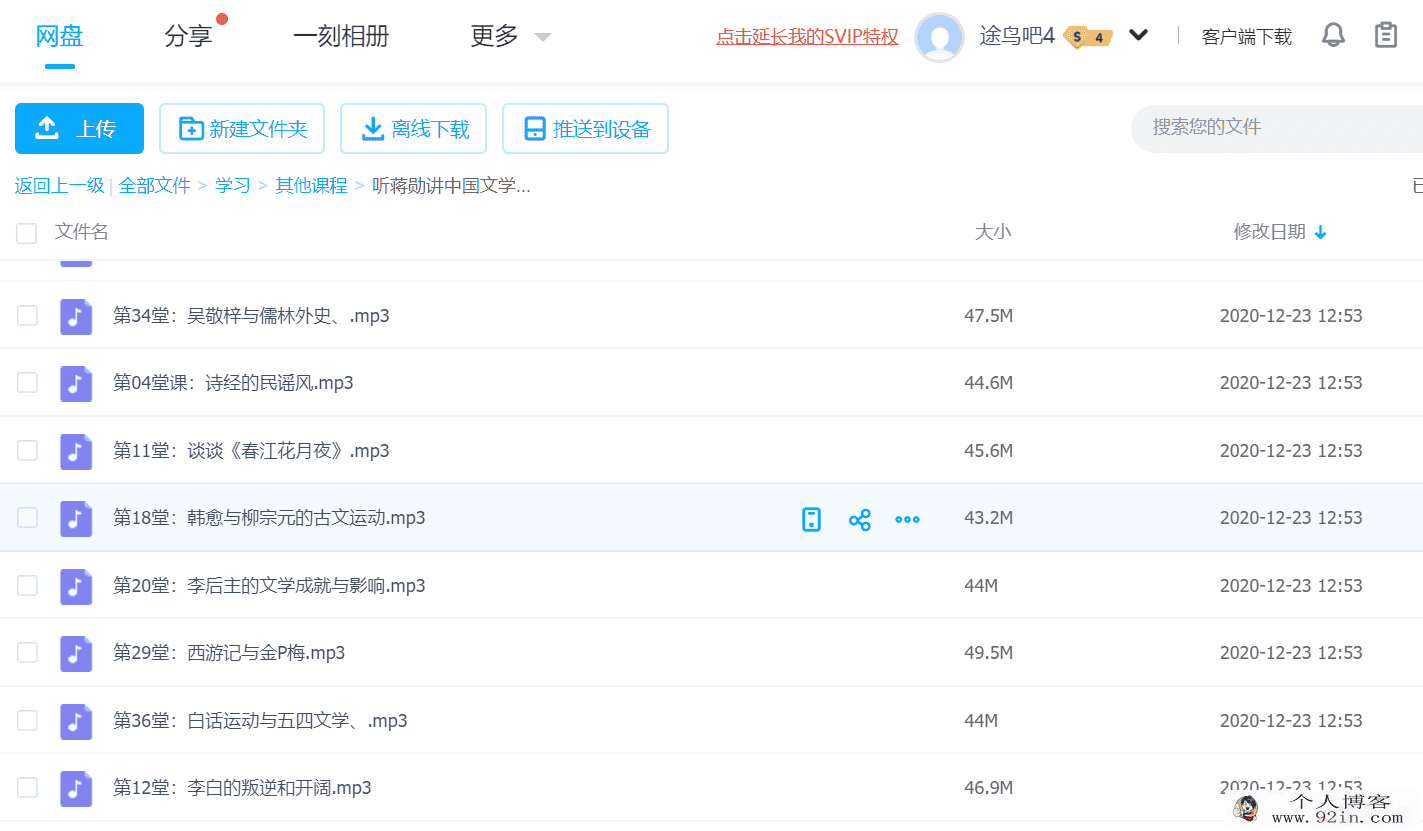Check the box for 第36堂 白话运动
Viewport: 1423px width, 831px height.
pos(27,721)
